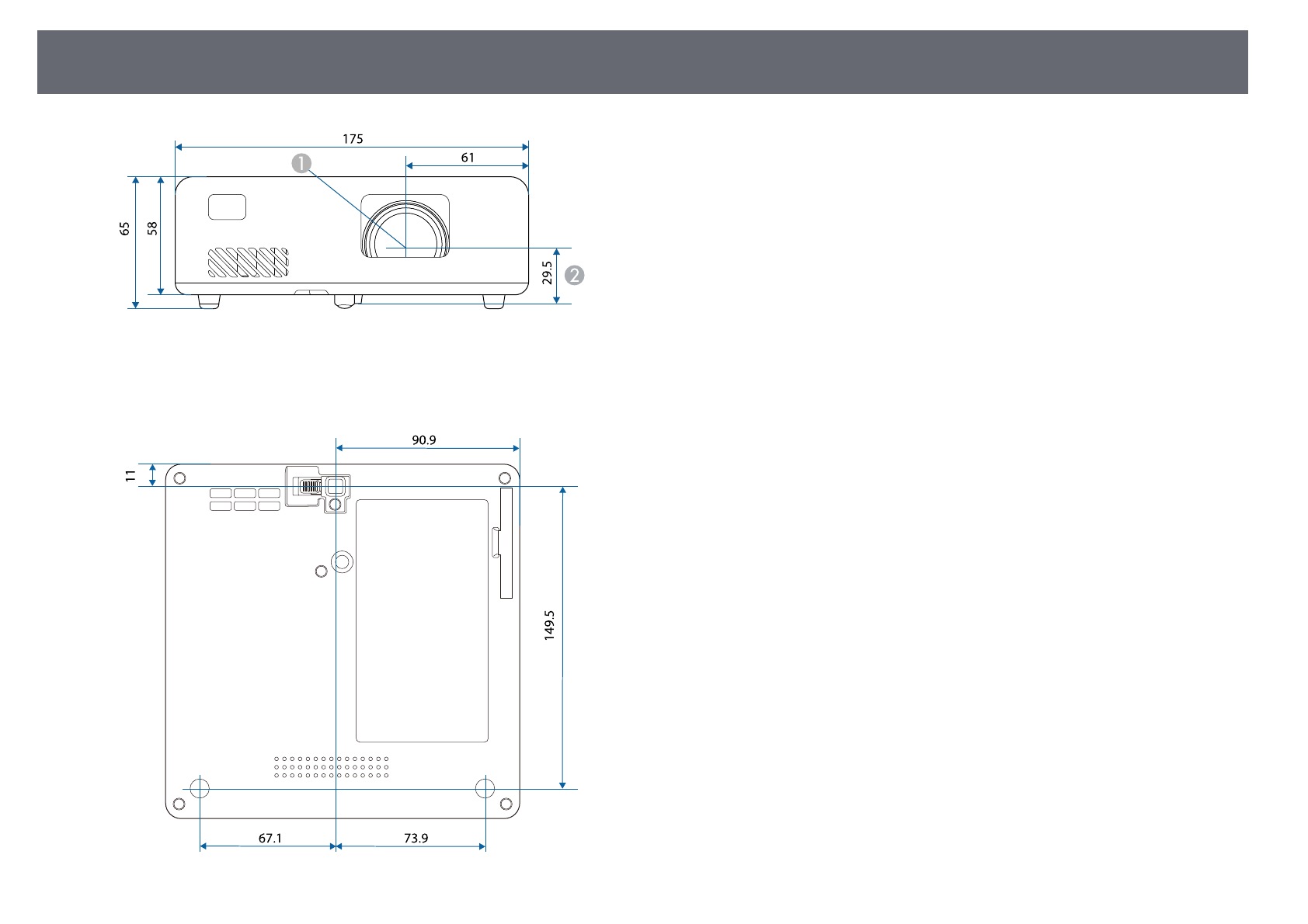The image size is (1308, 924).
Task: Click the large rectangular cover panel on bottom view
Action: coord(422,620)
